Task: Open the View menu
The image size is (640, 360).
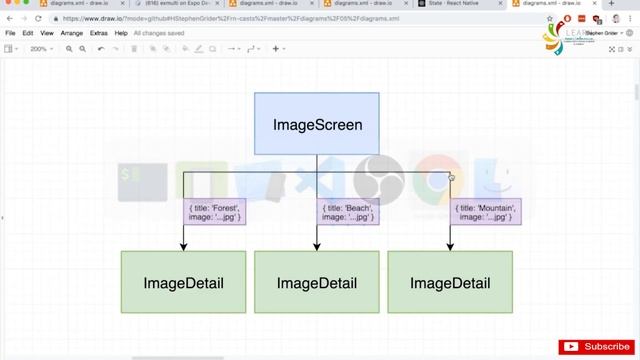Action: click(47, 33)
